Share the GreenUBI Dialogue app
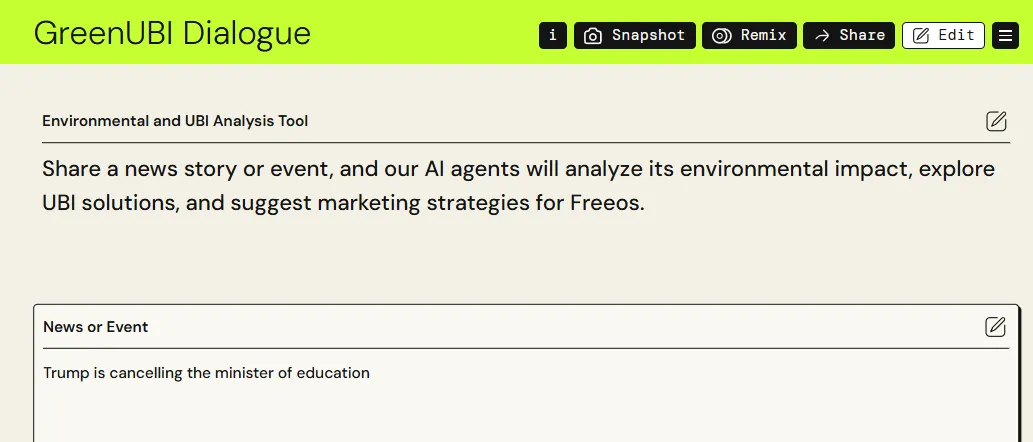Viewport: 1033px width, 442px height. point(849,36)
